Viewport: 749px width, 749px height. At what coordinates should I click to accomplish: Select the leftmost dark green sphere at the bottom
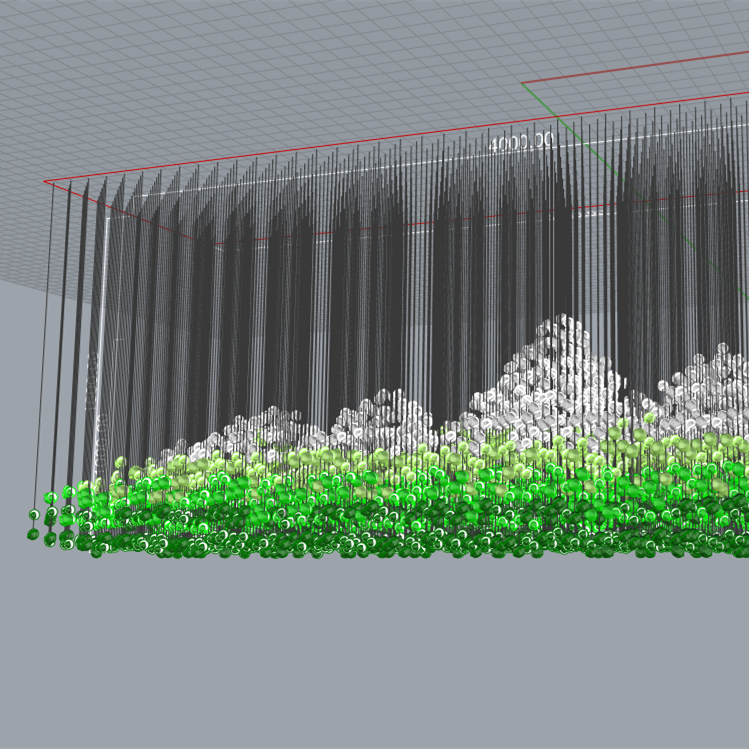(x=34, y=534)
